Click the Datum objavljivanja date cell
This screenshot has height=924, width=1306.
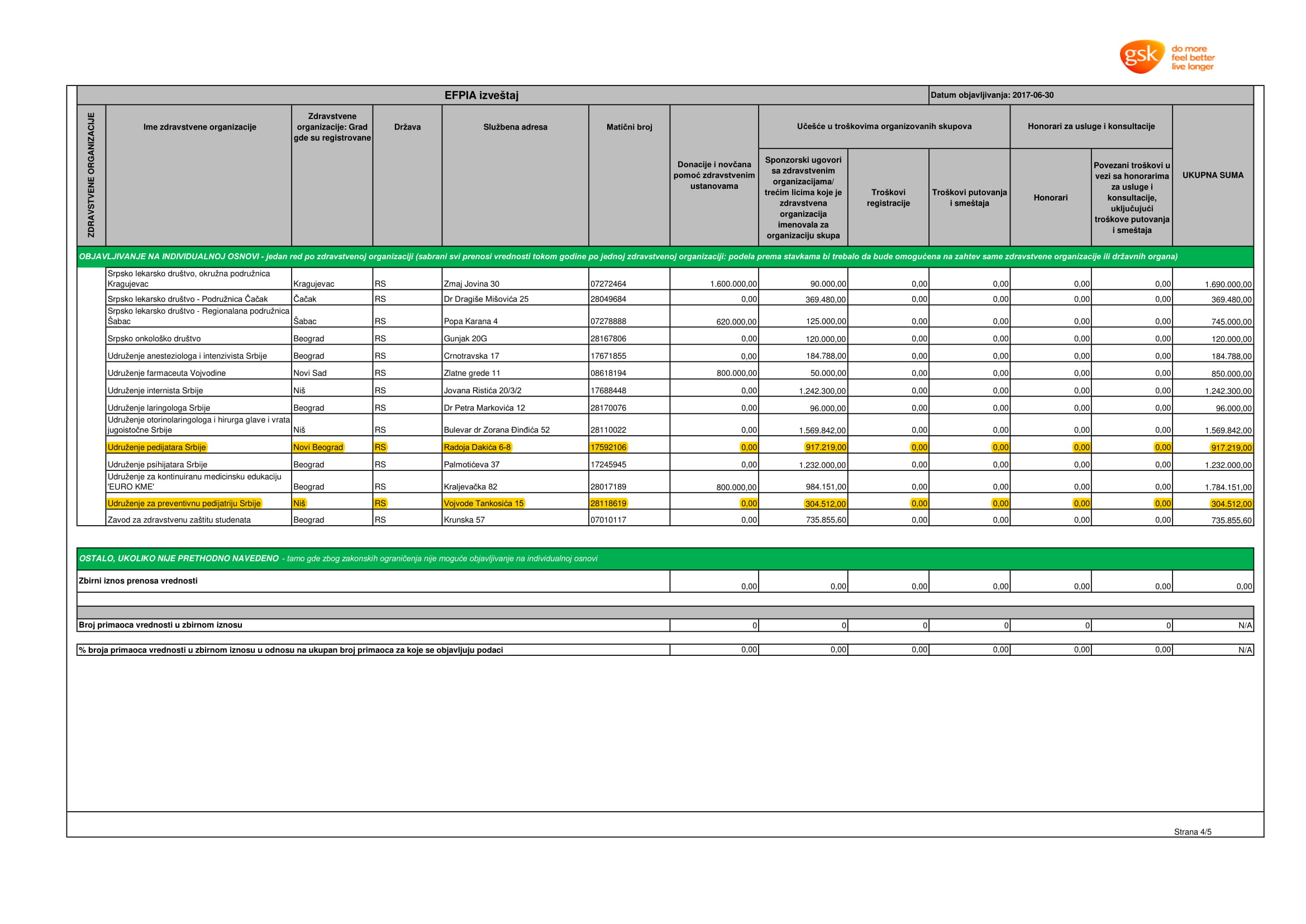(x=992, y=96)
